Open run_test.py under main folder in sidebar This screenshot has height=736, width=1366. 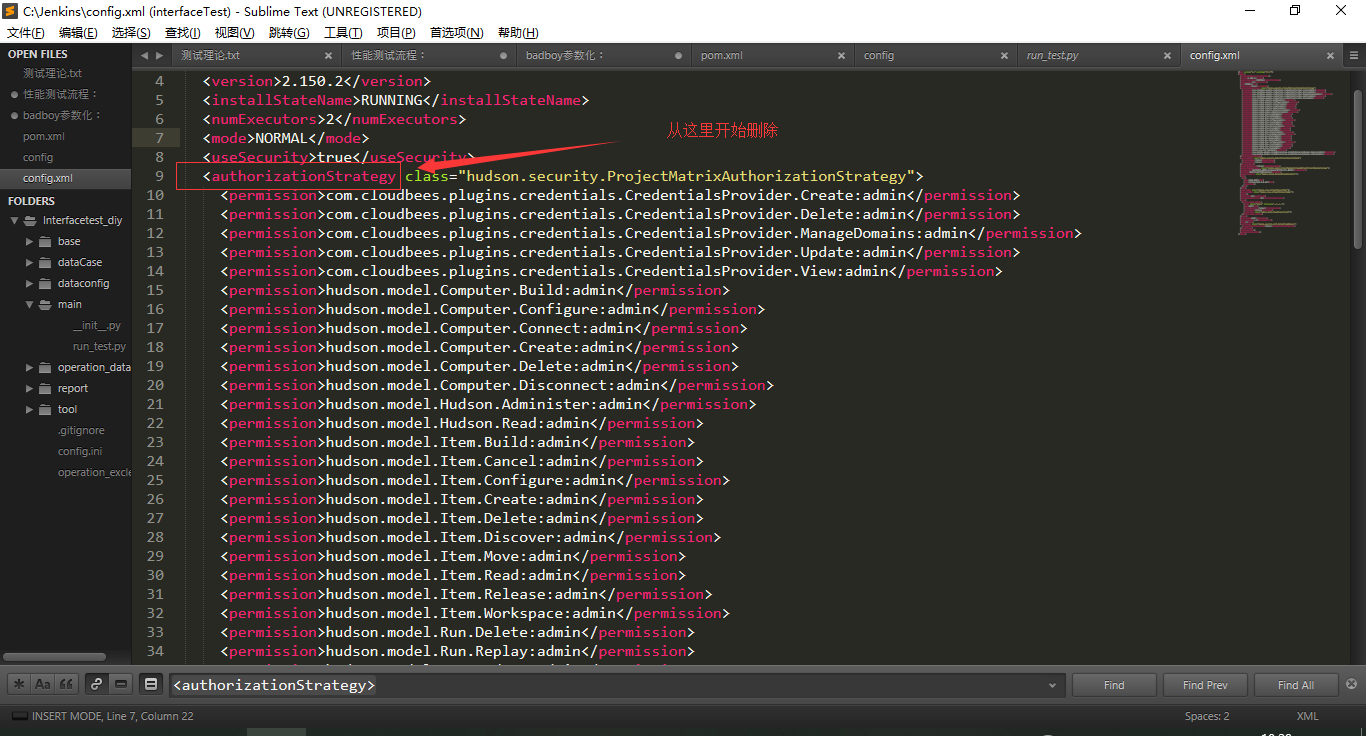point(99,346)
